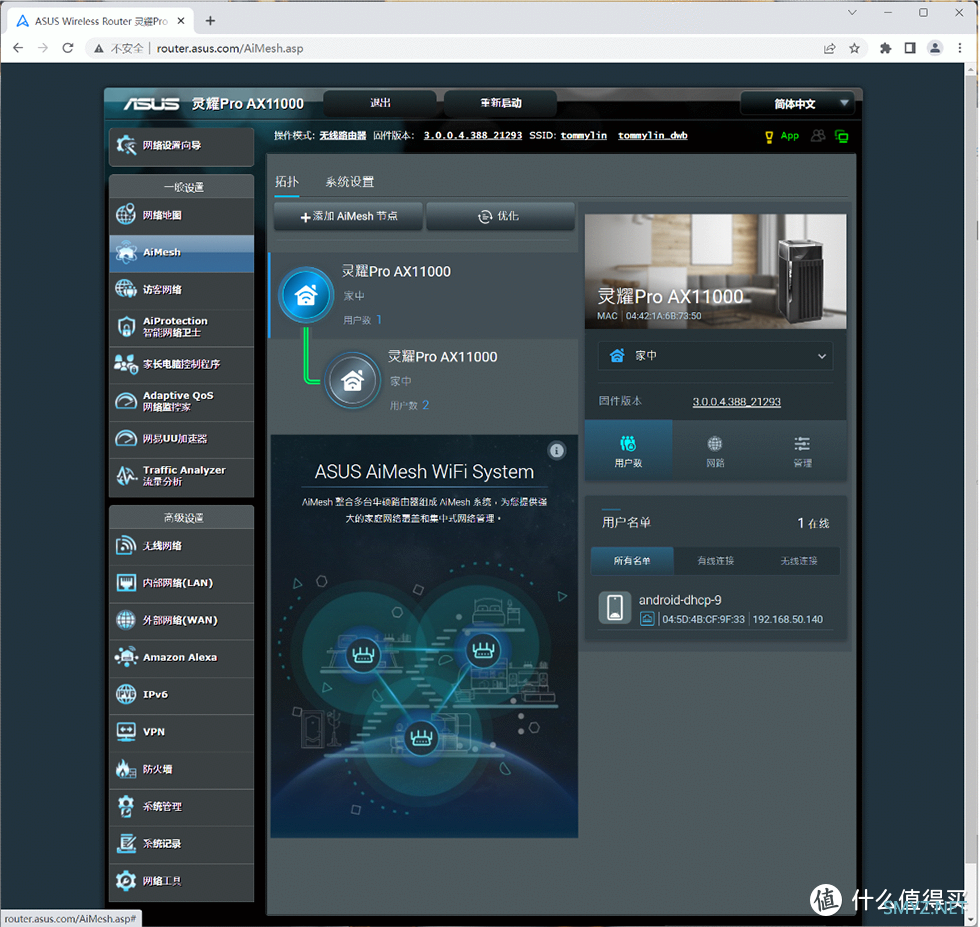Image resolution: width=980 pixels, height=927 pixels.
Task: Click the green network status icon
Action: (842, 136)
